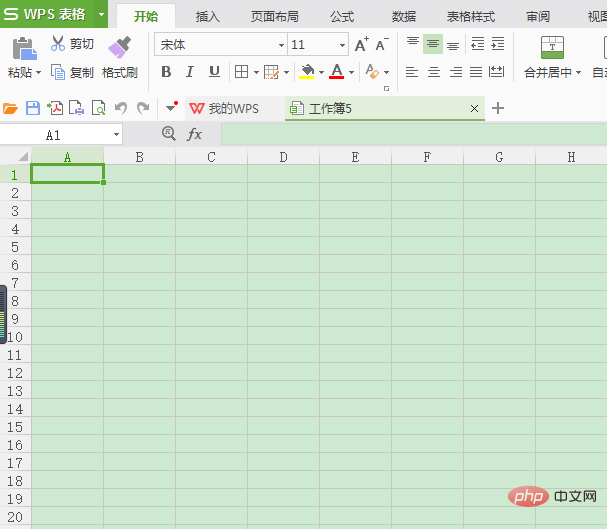Click the export to PDF icon
Viewport: 607px width, 529px height.
point(55,108)
